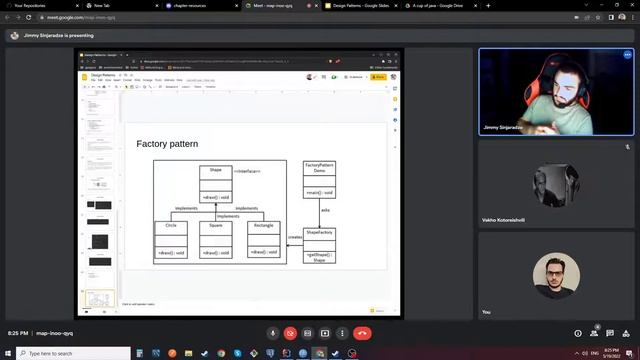Select your own 'You' participant tile
The image size is (640, 360).
(x=556, y=276)
